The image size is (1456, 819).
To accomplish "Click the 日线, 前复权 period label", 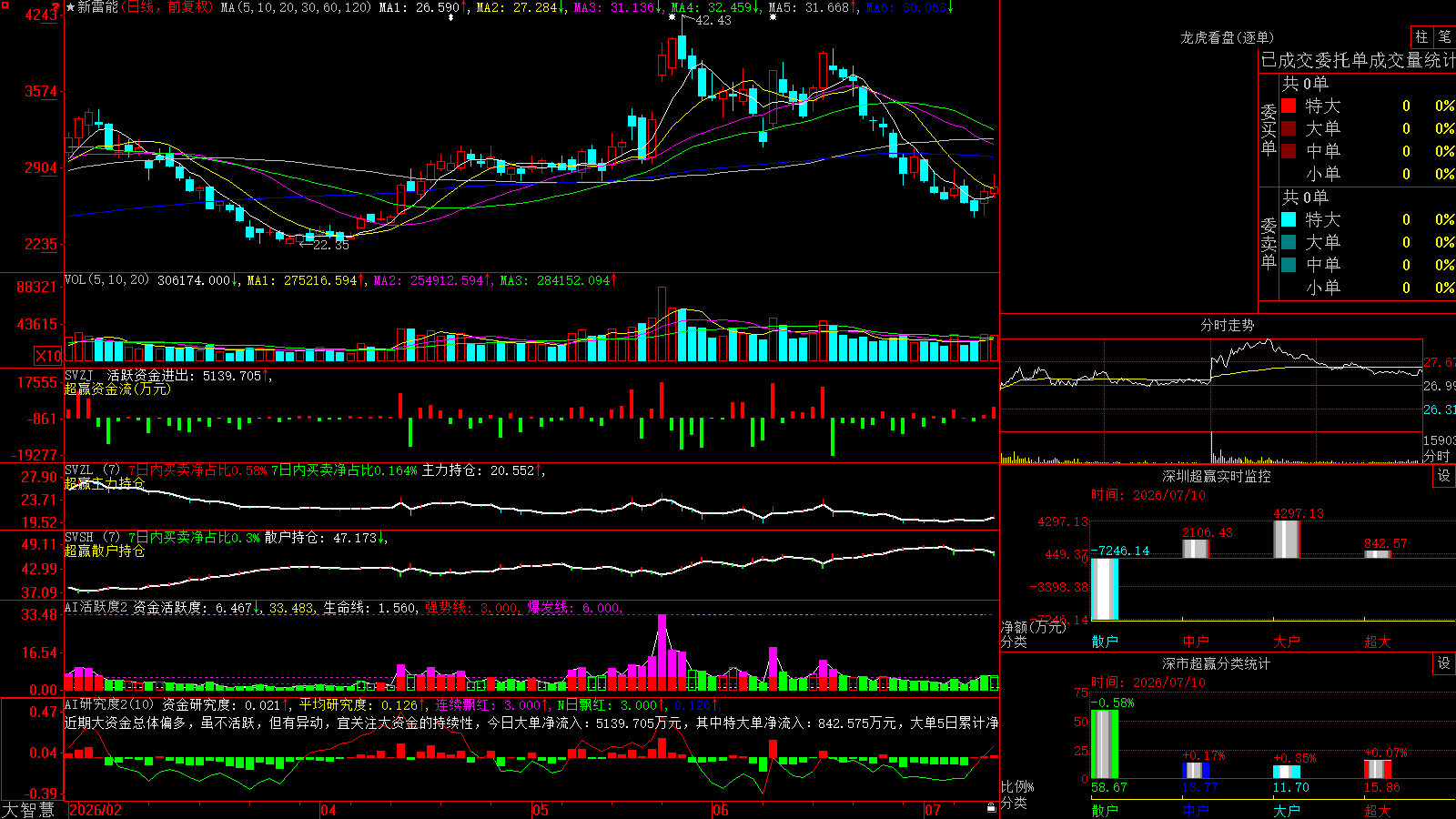I will [x=168, y=7].
